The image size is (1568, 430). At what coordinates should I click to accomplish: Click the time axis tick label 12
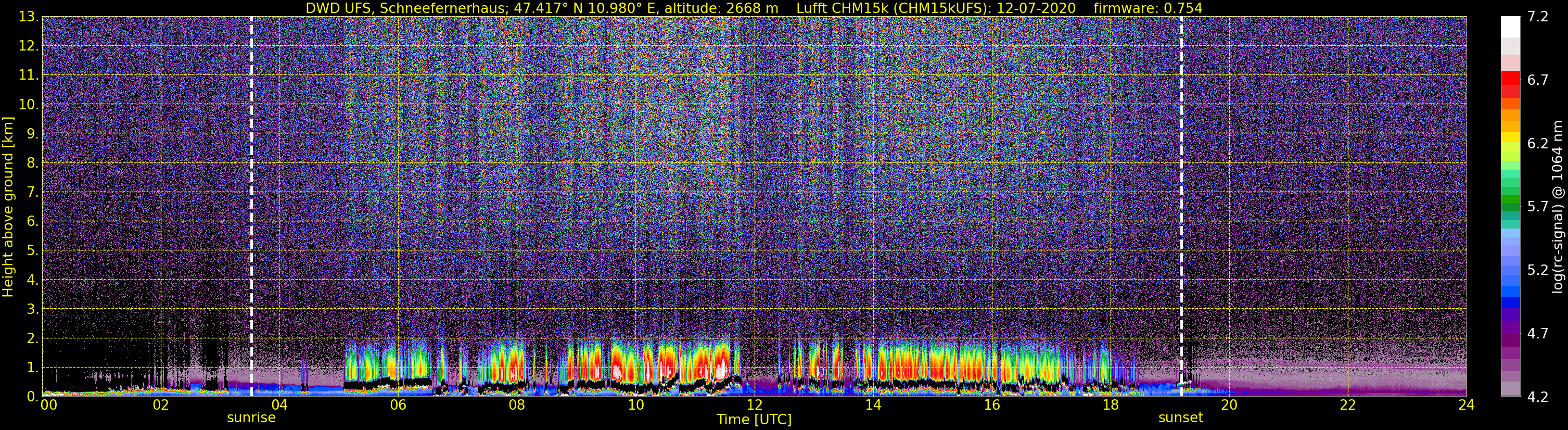tap(754, 405)
